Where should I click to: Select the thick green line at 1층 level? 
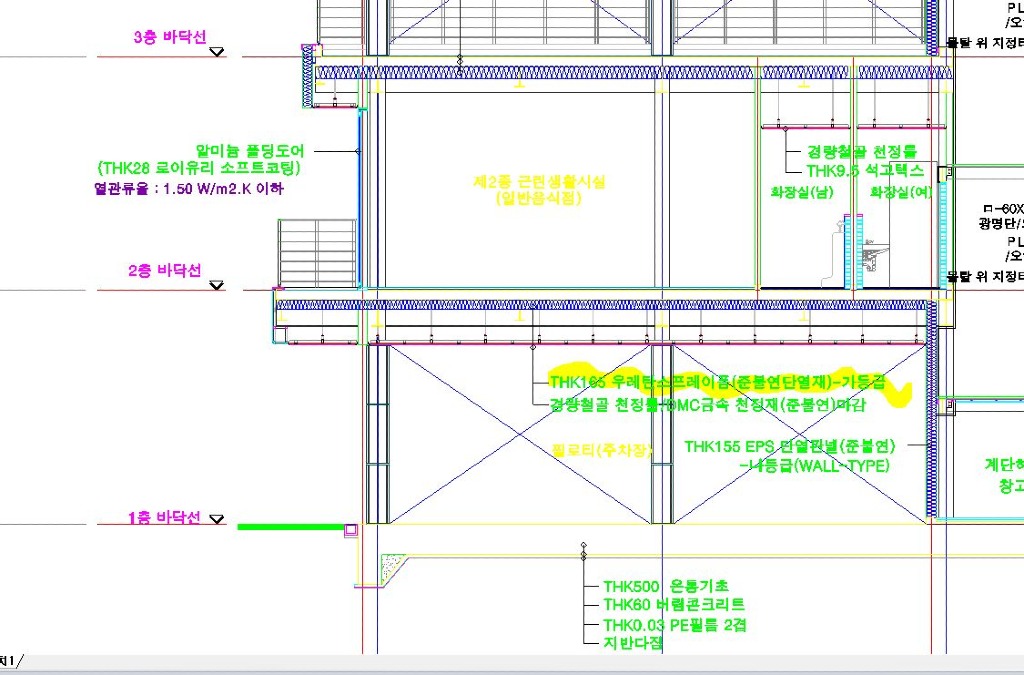289,526
